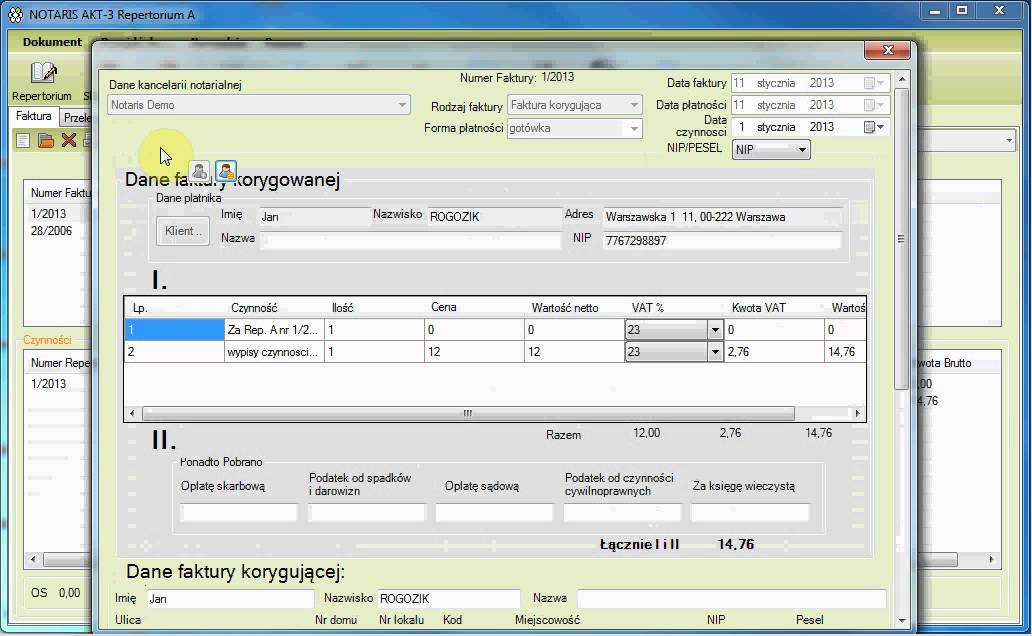Click the NIP field with 7767298897
The height and width of the screenshot is (636, 1032).
(x=722, y=240)
